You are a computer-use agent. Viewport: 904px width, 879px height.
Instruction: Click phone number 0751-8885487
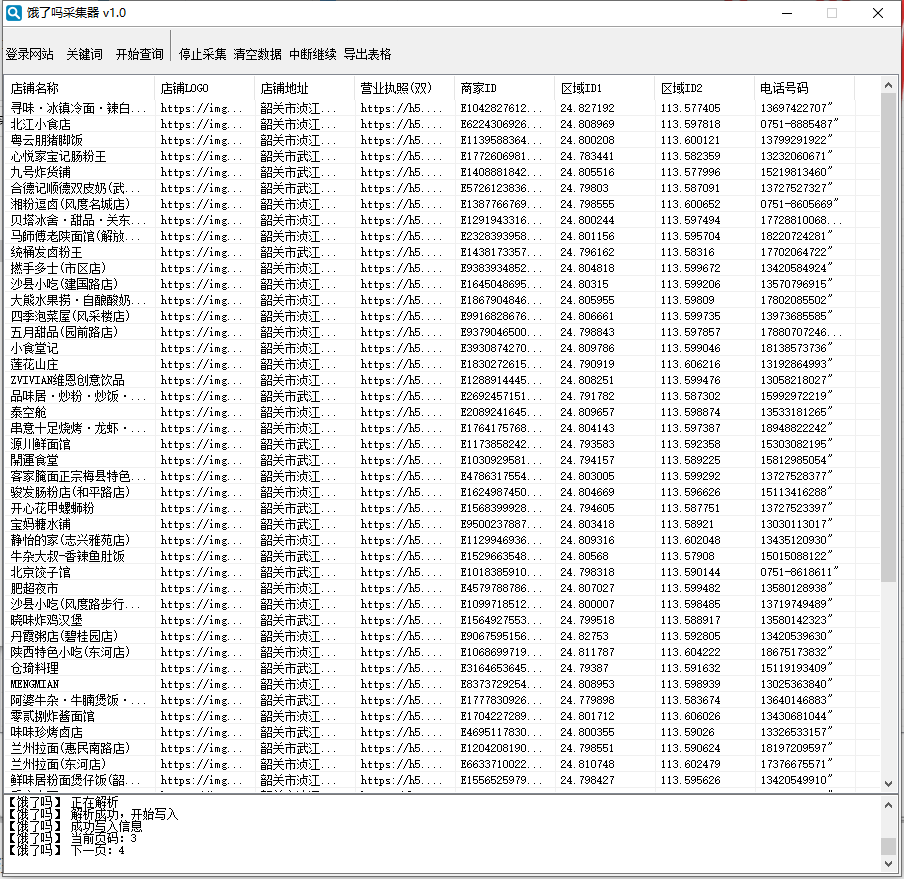[x=799, y=124]
